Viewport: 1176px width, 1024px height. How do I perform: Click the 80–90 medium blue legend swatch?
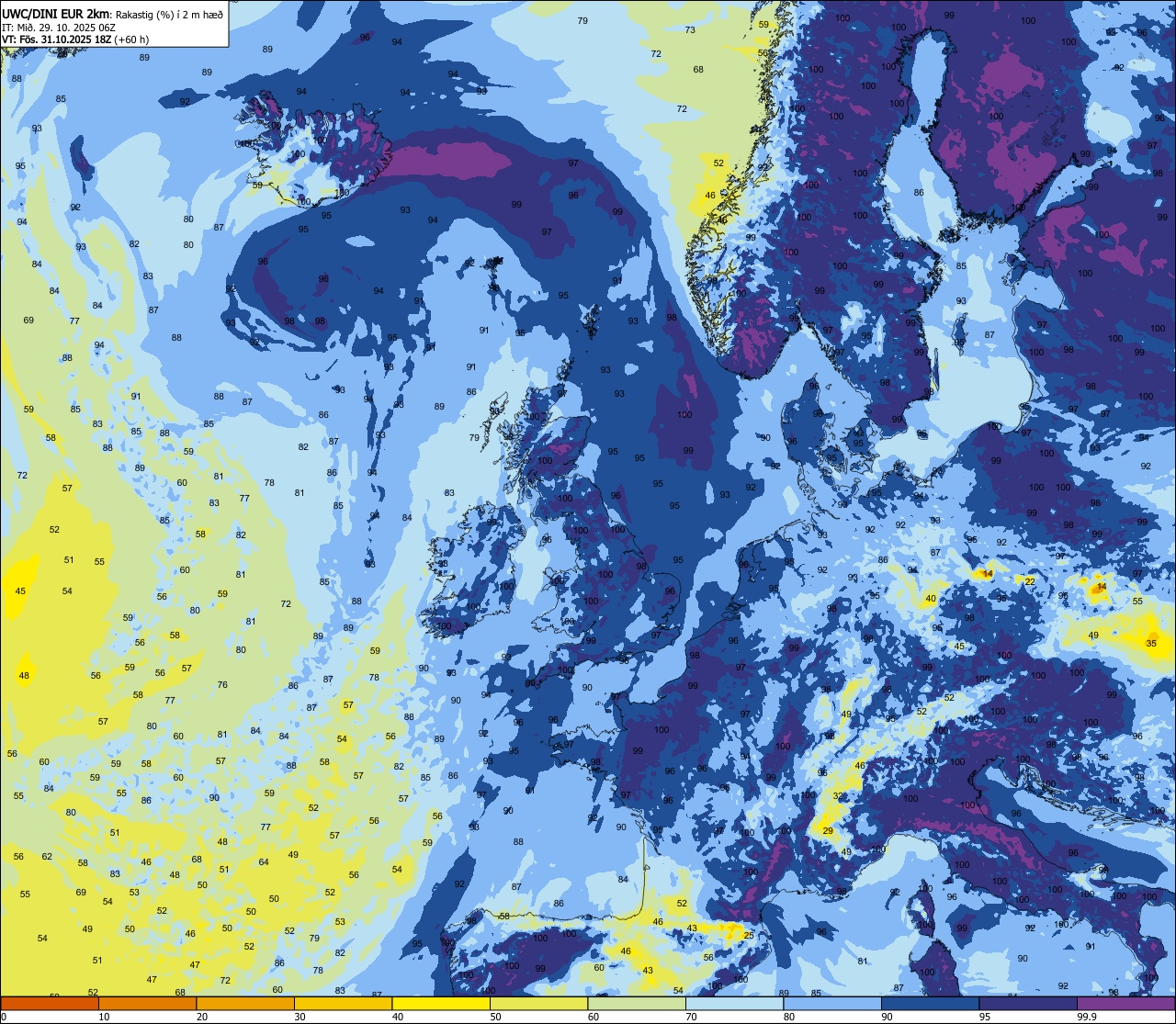click(x=832, y=1003)
